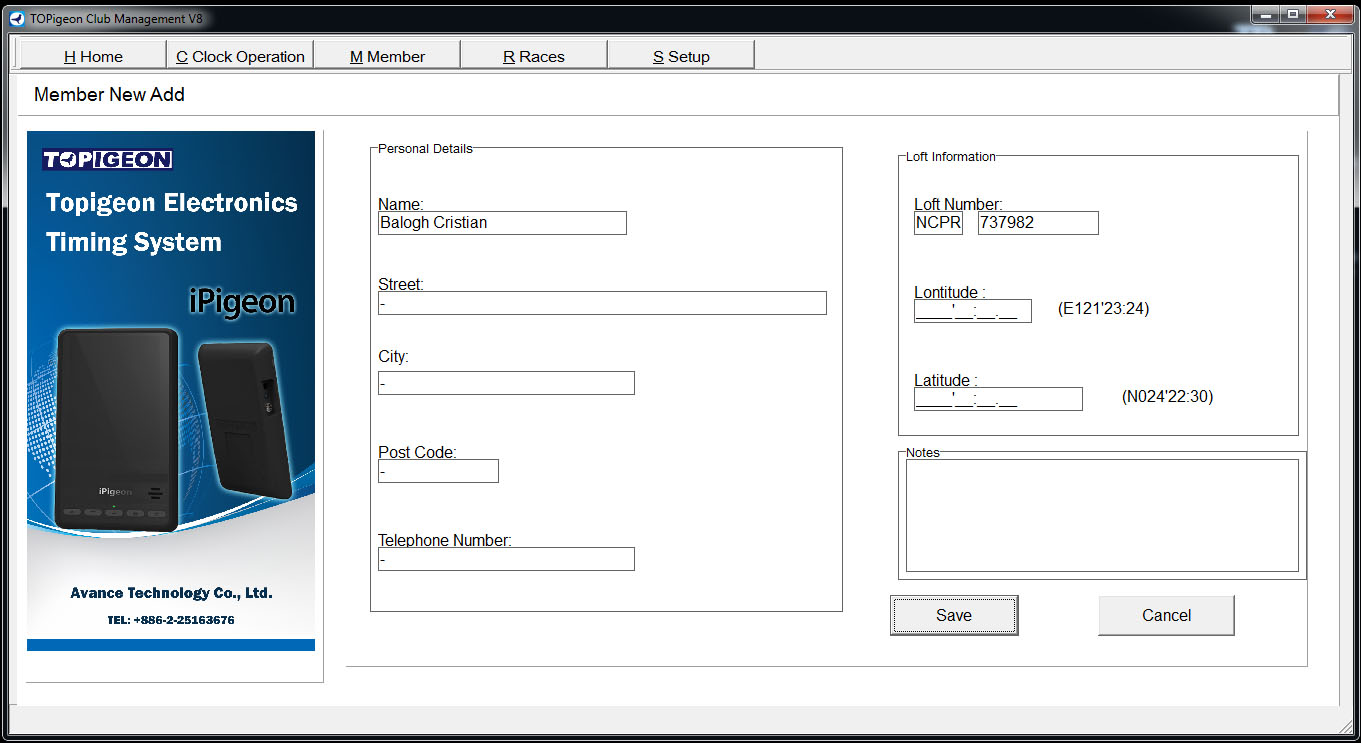Select the City input field
This screenshot has height=743, width=1361.
506,383
